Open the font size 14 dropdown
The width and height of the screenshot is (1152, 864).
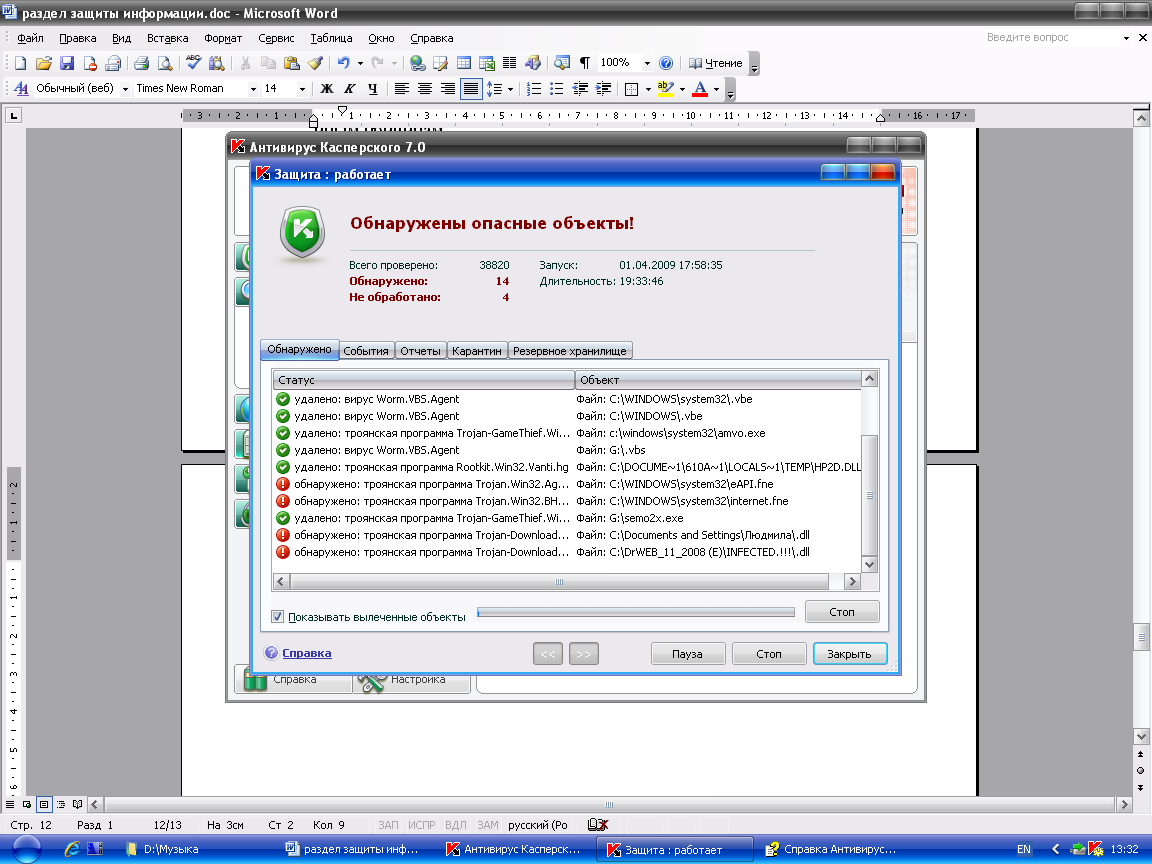[x=302, y=89]
